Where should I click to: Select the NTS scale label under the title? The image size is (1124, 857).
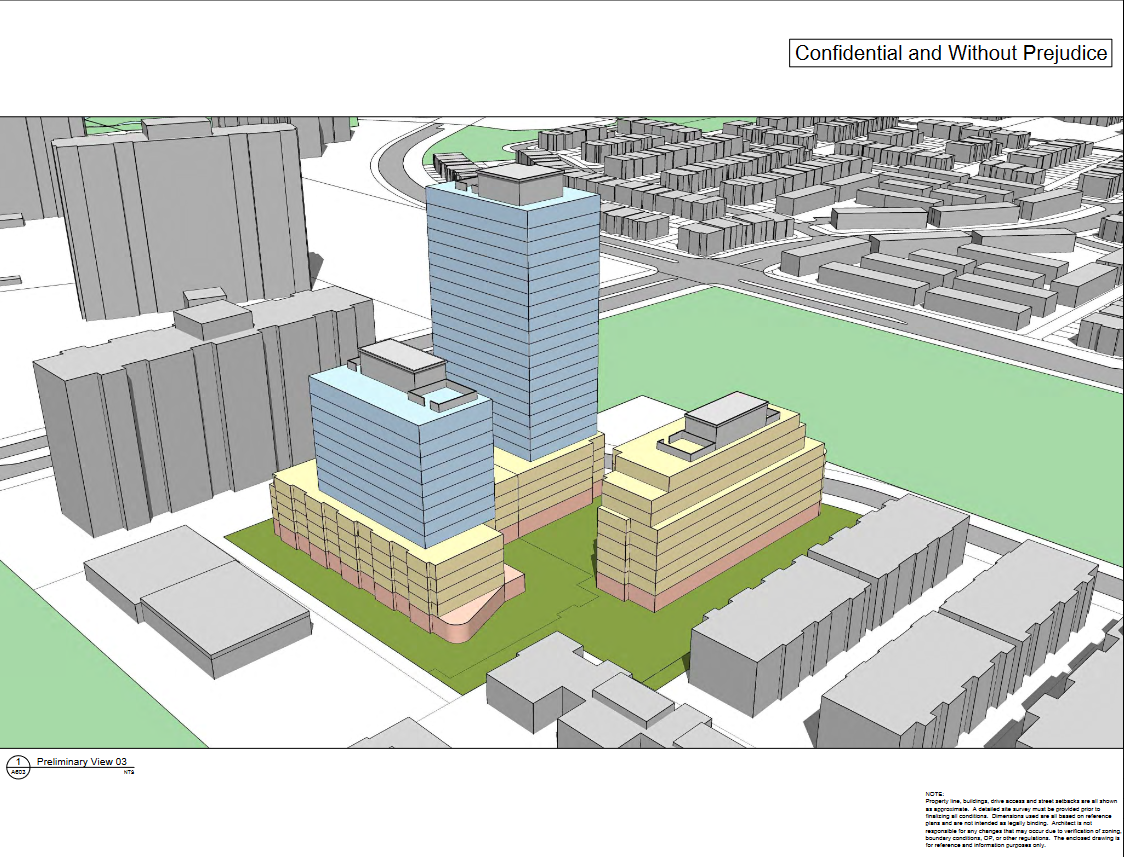(128, 772)
